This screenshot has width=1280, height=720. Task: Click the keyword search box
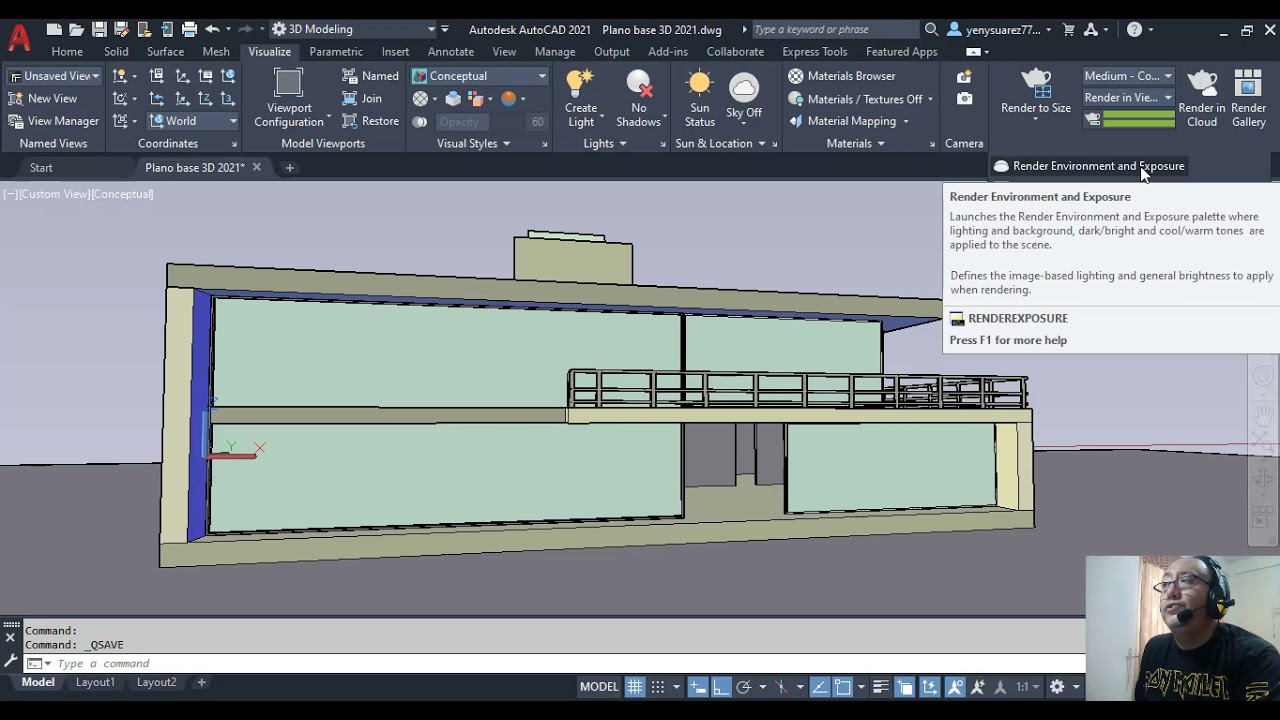point(835,30)
